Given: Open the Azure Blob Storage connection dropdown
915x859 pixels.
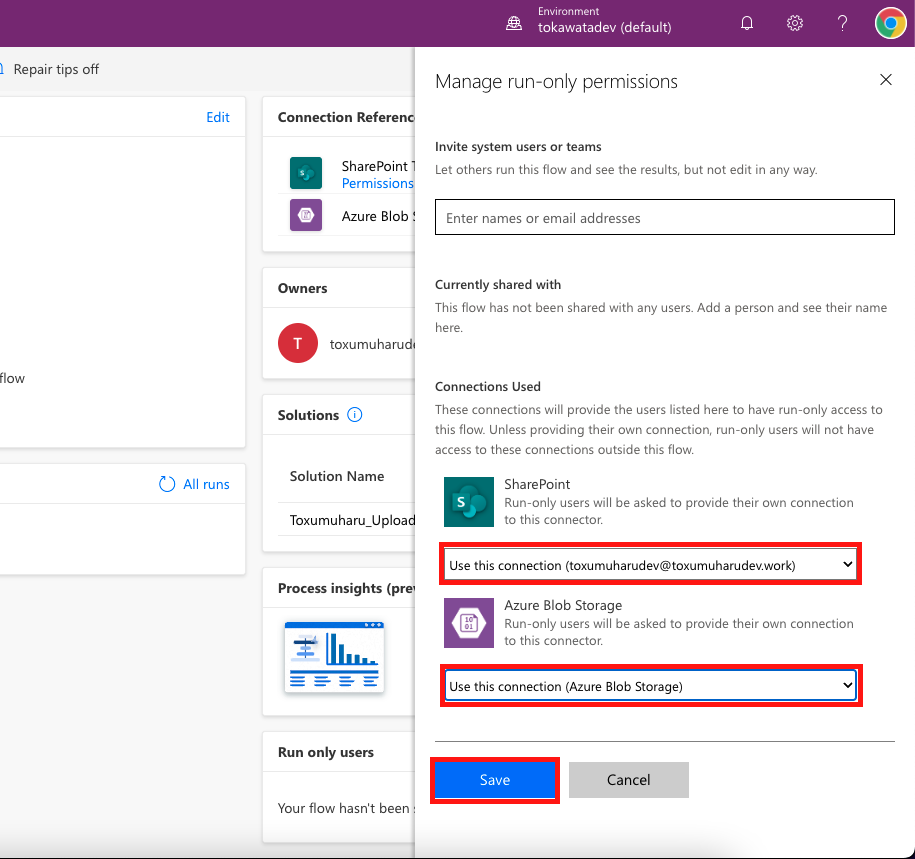Looking at the screenshot, I should coord(649,686).
